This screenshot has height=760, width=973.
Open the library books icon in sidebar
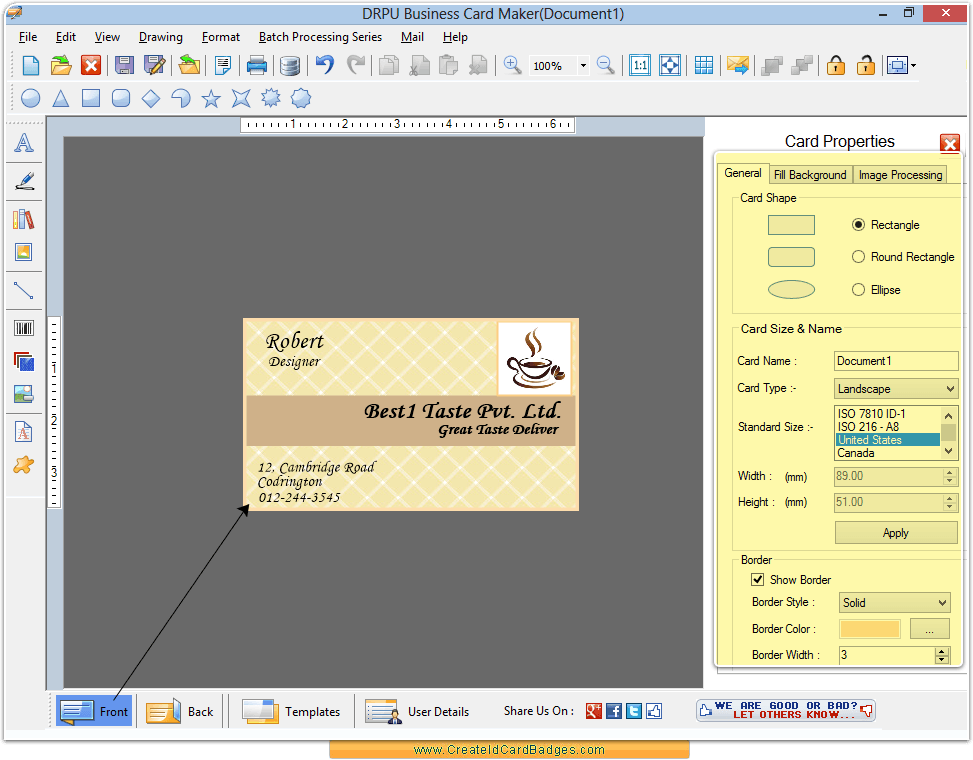click(x=24, y=219)
